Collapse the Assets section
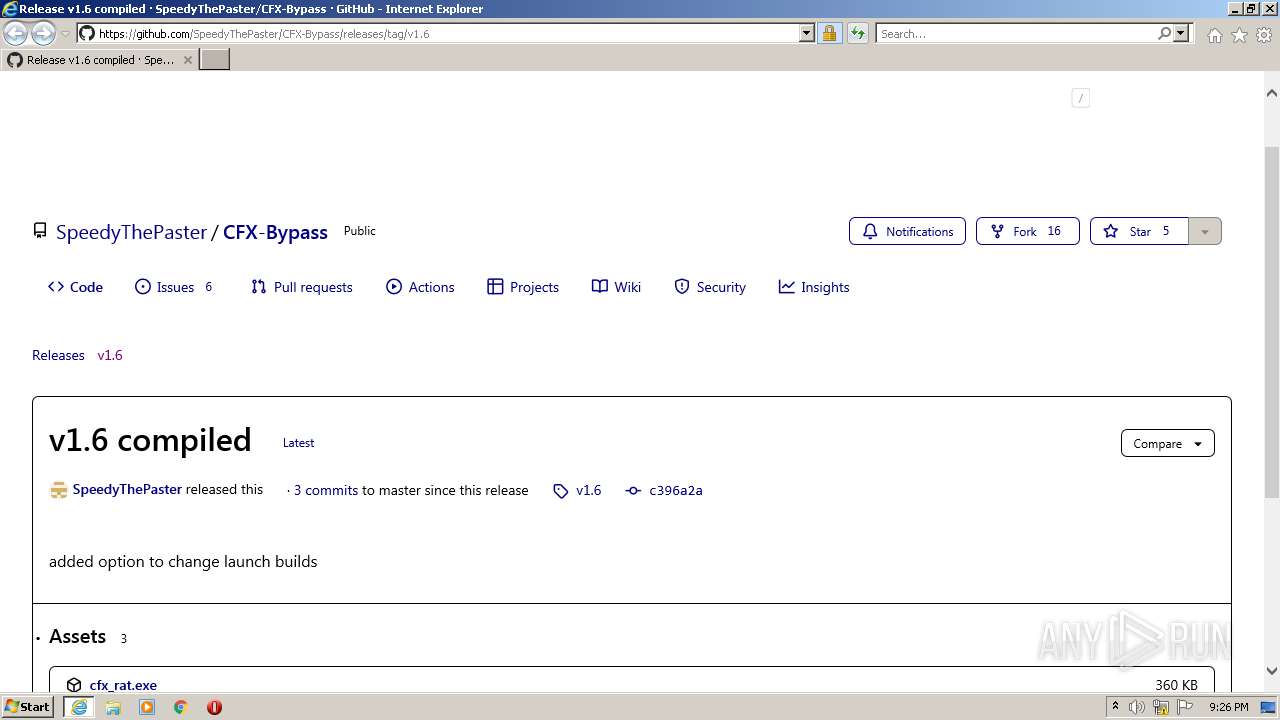Image resolution: width=1280 pixels, height=720 pixels. pyautogui.click(x=77, y=637)
